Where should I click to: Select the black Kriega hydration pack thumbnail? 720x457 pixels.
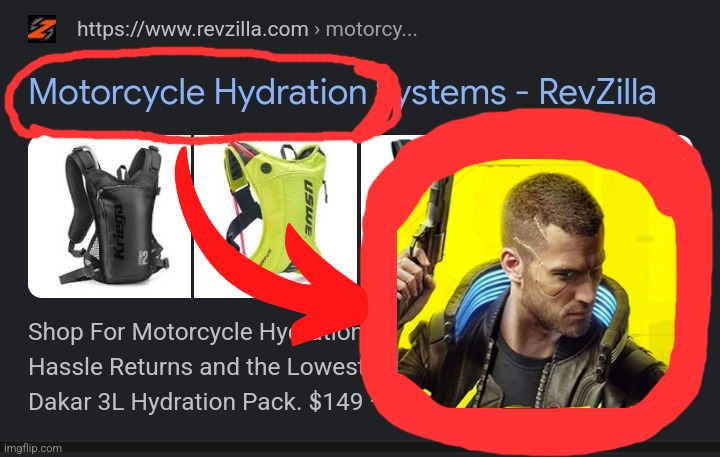pyautogui.click(x=110, y=217)
